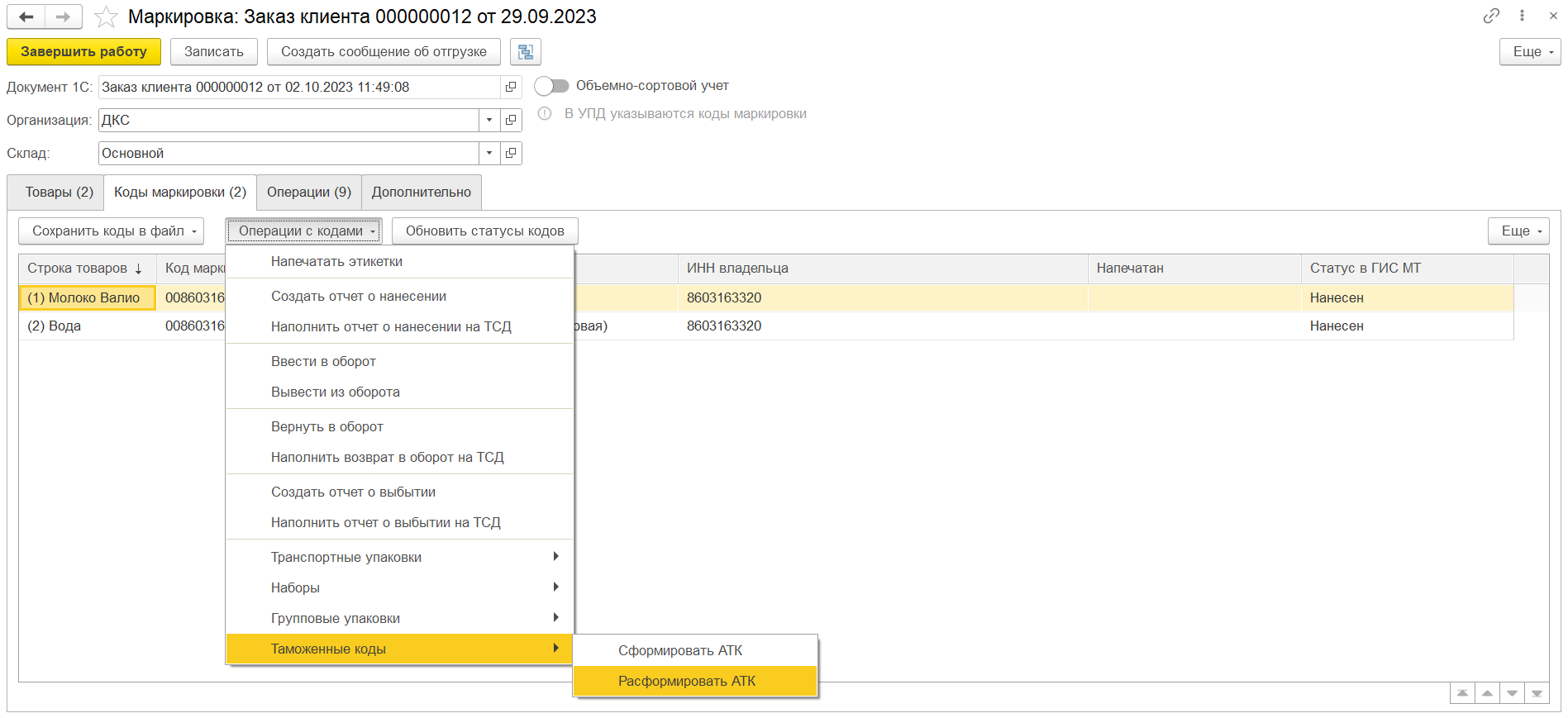The image size is (1568, 718).
Task: Move selection up one row arrow
Action: tap(1487, 693)
